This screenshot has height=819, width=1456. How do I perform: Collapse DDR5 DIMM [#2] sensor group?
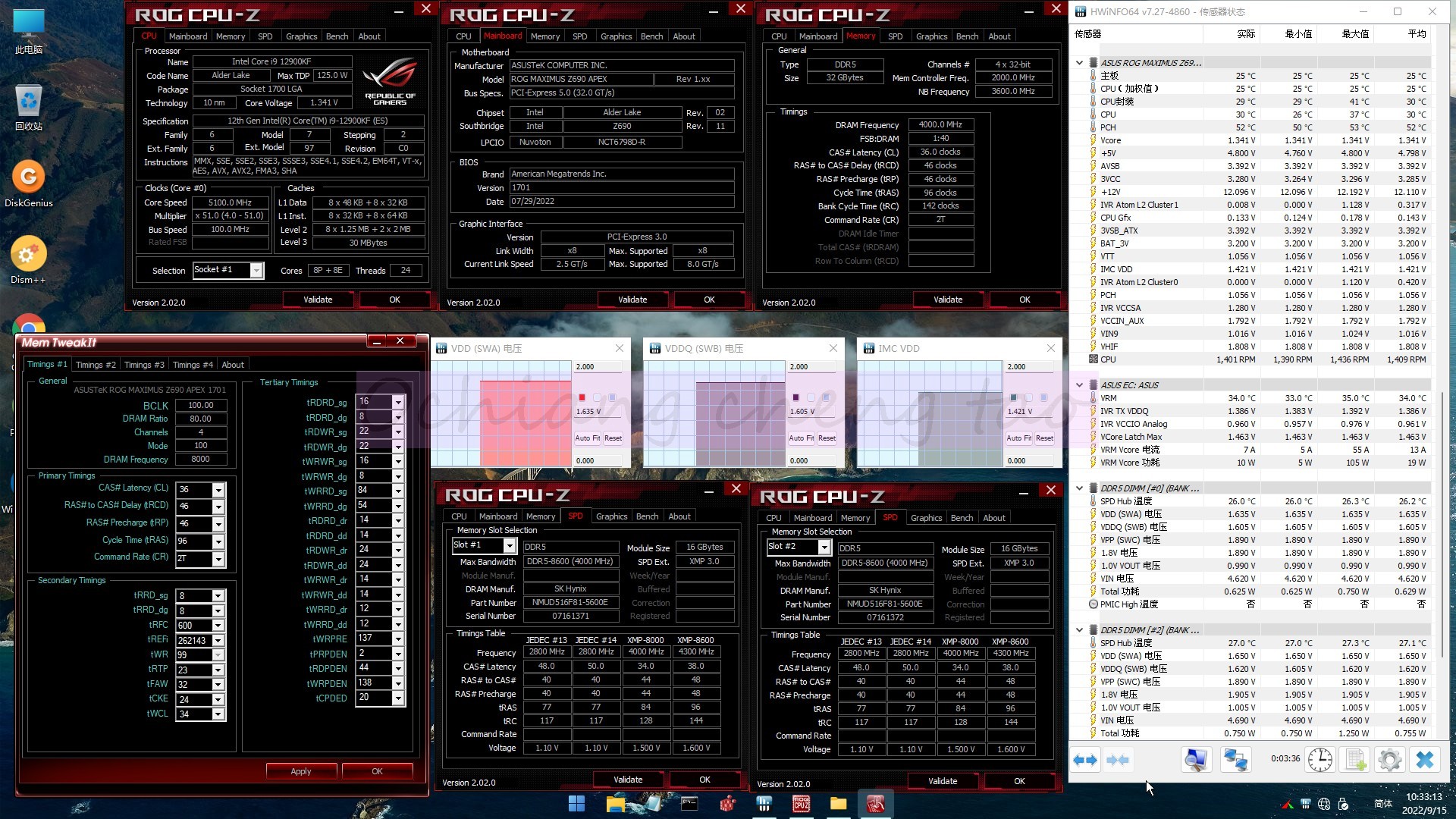[x=1079, y=630]
